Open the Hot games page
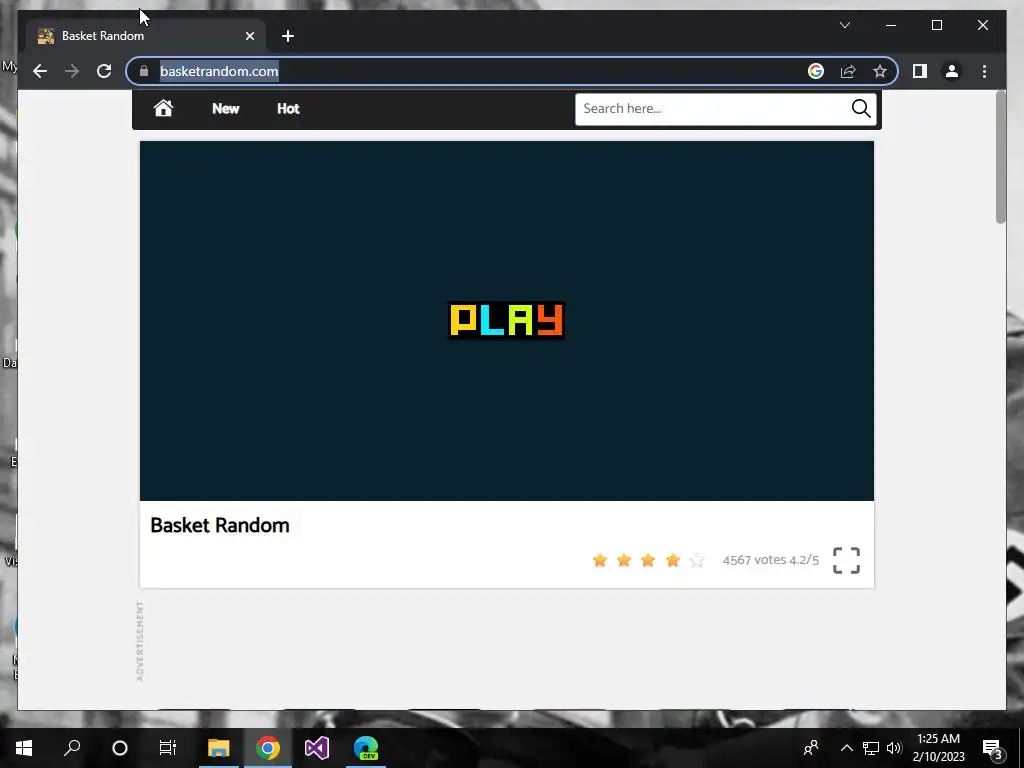1024x768 pixels. tap(288, 108)
